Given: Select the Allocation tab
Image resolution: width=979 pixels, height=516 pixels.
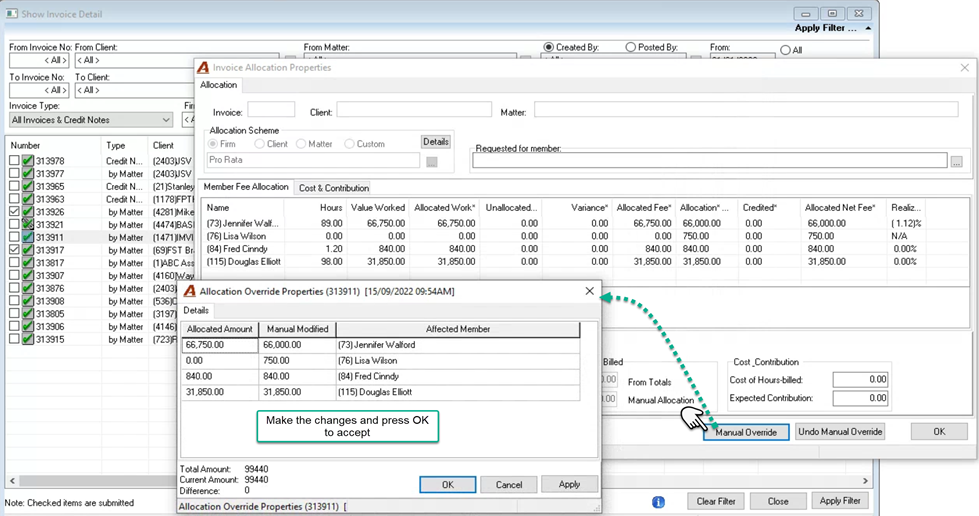Looking at the screenshot, I should pyautogui.click(x=219, y=85).
